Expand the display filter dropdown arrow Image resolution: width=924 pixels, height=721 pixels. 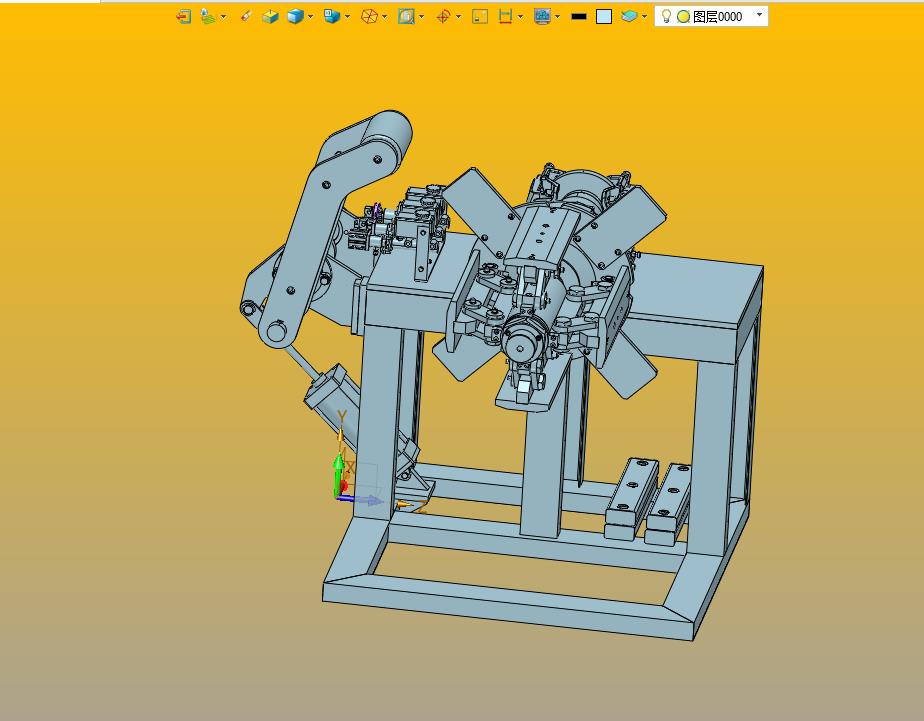coord(223,16)
